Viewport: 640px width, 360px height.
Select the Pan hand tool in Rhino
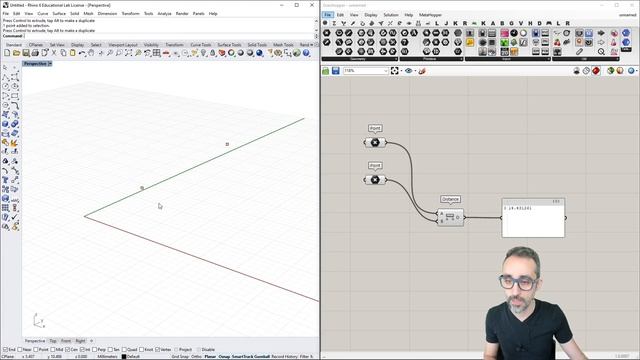pos(91,53)
